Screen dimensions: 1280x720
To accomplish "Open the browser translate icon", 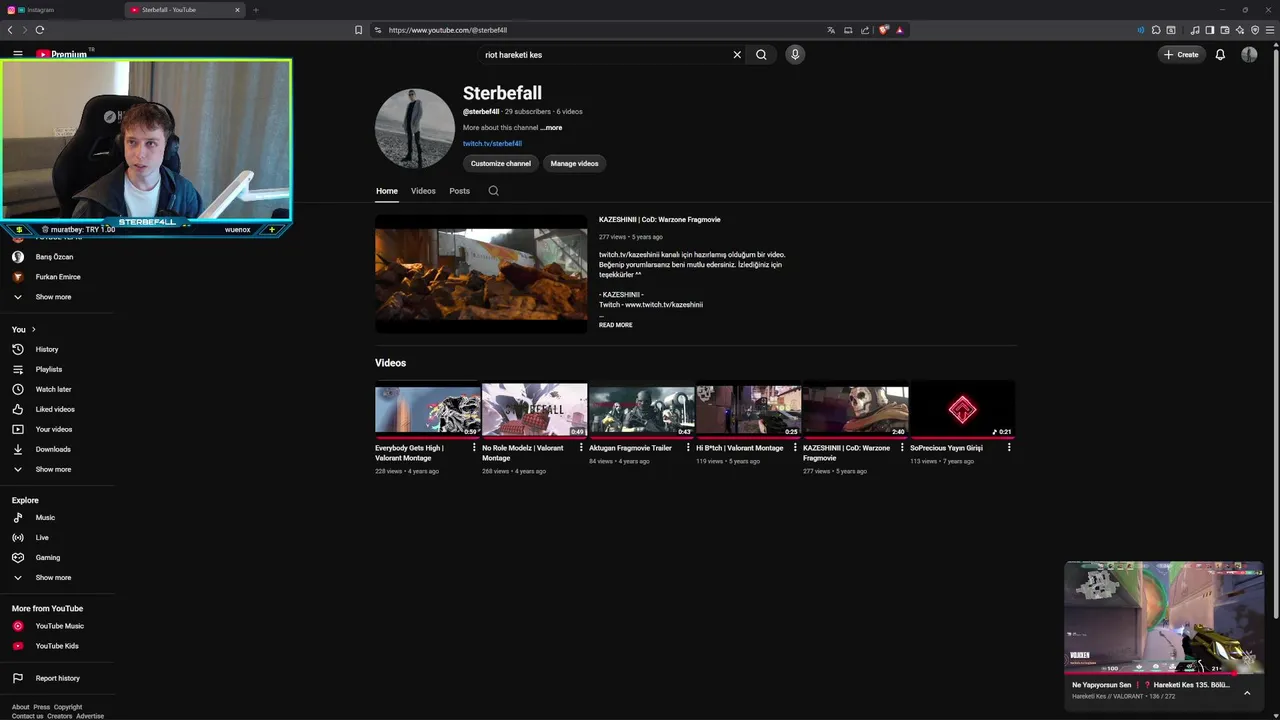I will coord(830,30).
